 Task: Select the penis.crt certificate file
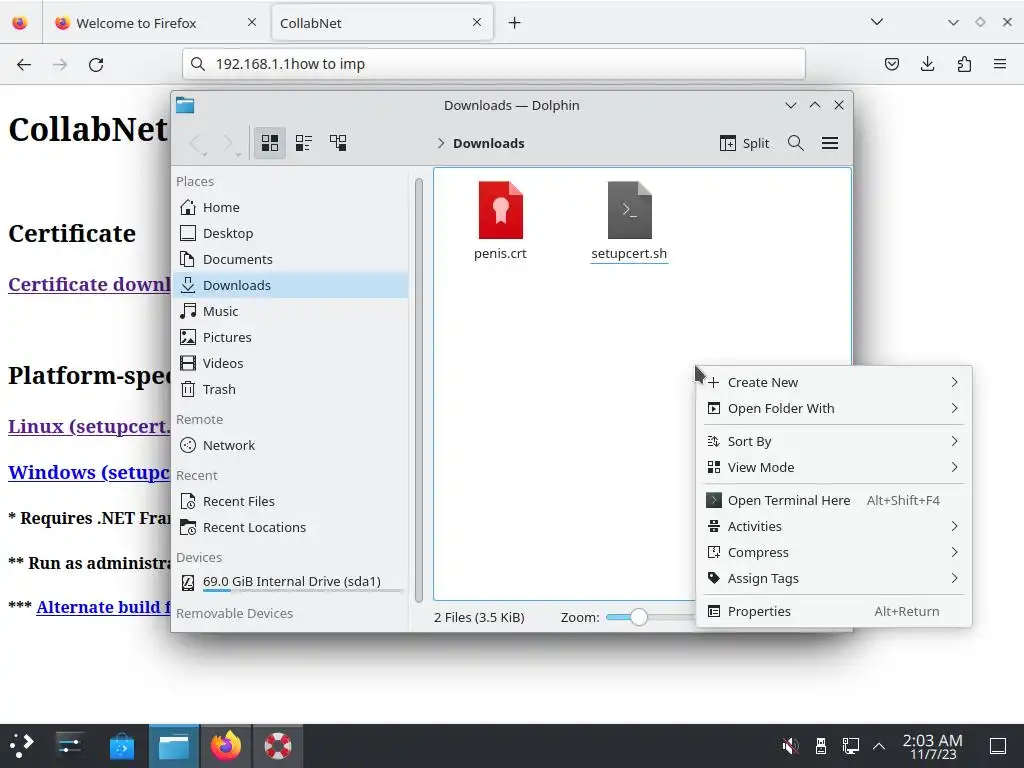click(500, 221)
